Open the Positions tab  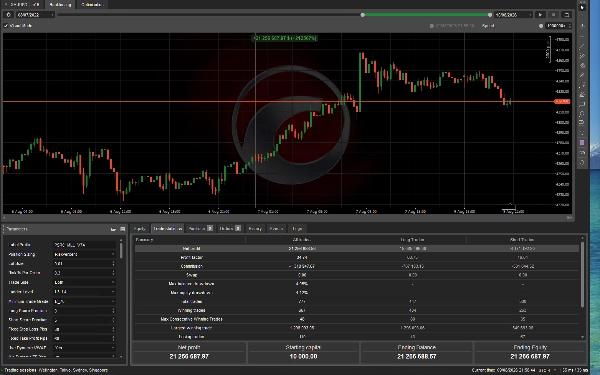(200, 229)
